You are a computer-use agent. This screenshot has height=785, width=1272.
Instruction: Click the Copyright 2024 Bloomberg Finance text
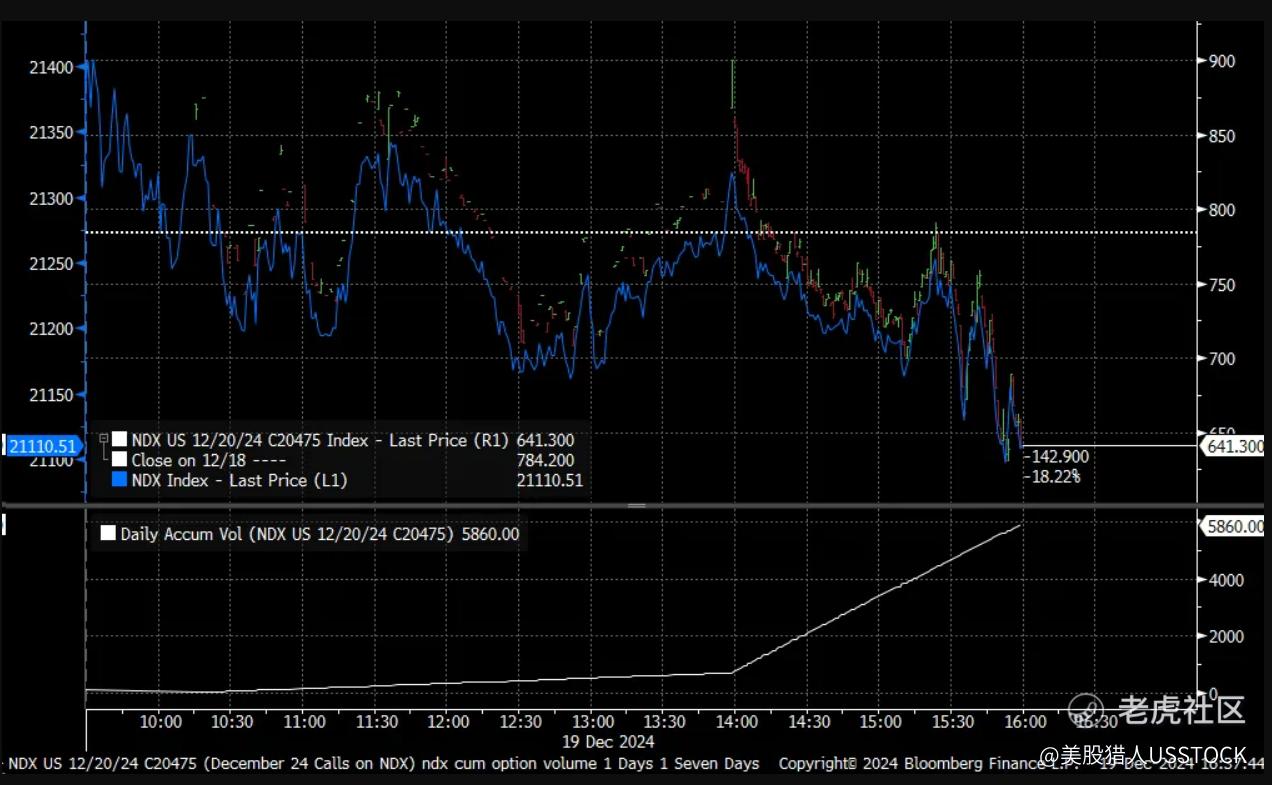pyautogui.click(x=930, y=764)
